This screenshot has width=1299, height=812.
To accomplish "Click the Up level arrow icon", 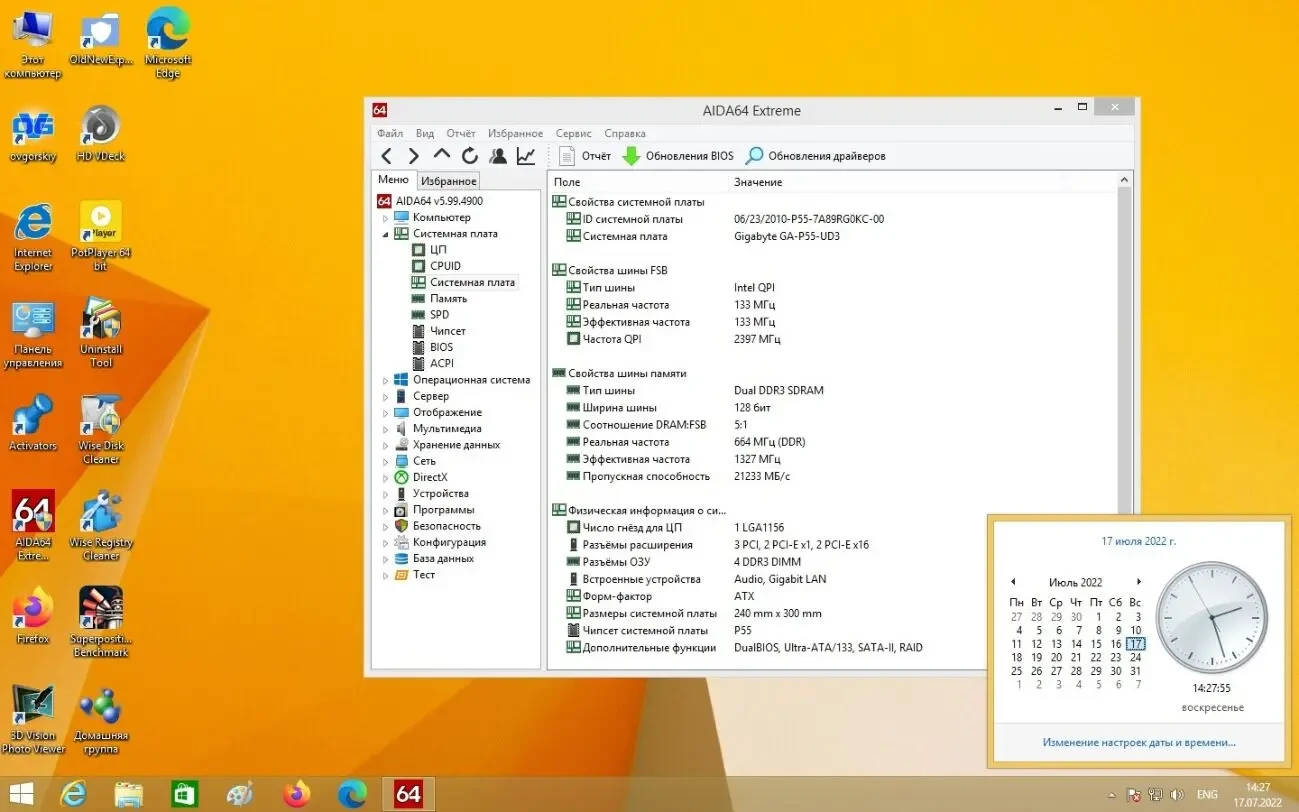I will click(x=441, y=156).
